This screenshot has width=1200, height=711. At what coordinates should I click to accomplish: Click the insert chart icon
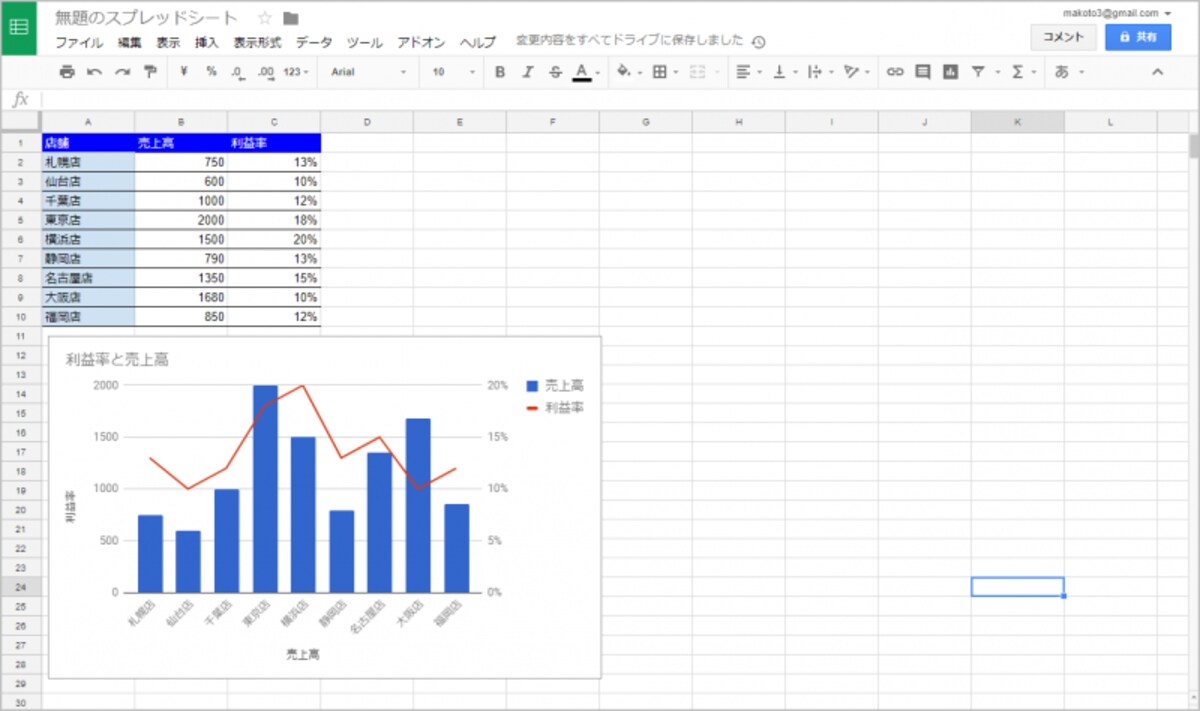click(950, 72)
